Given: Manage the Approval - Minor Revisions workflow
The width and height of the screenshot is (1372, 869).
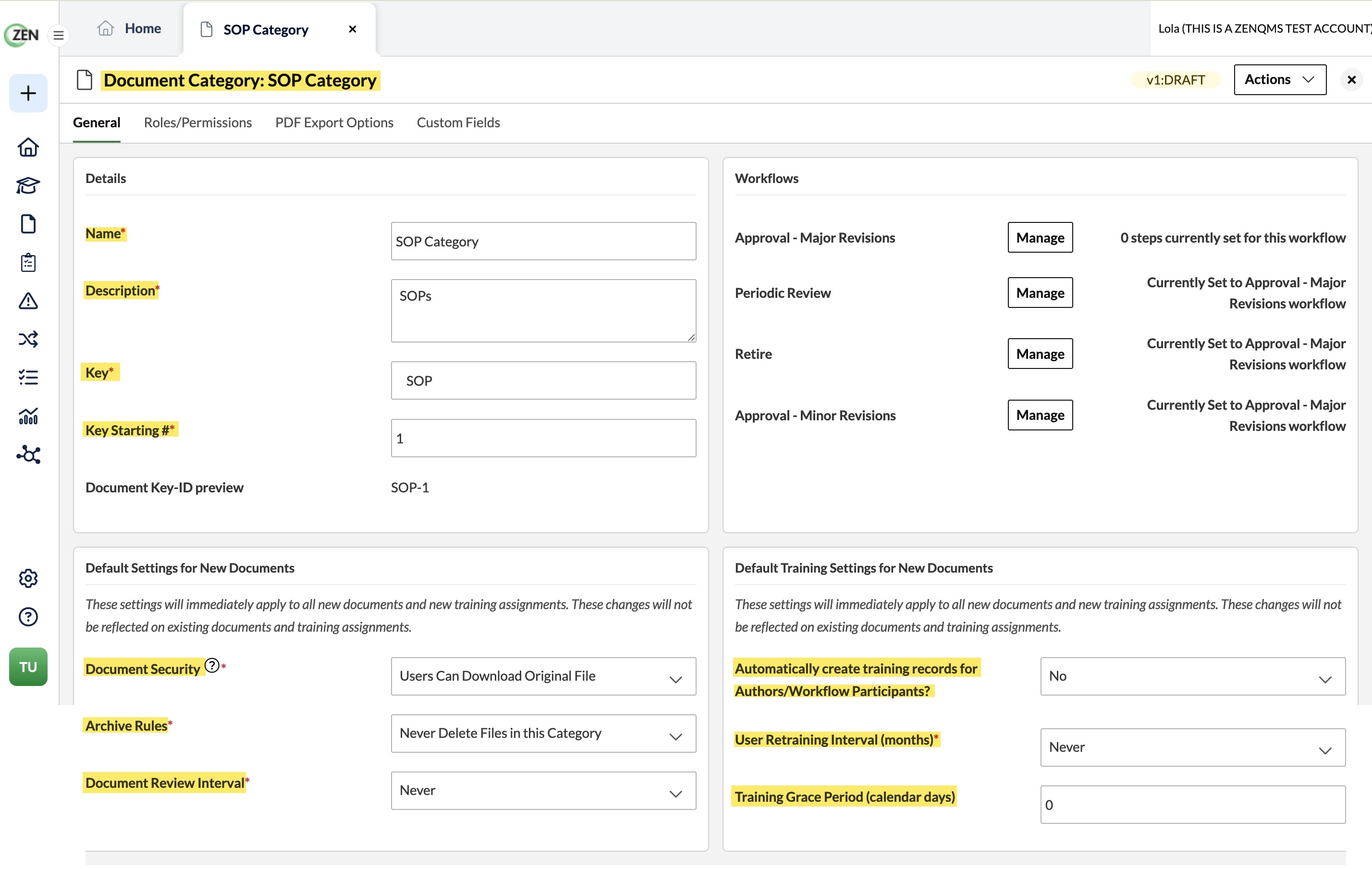Looking at the screenshot, I should click(1040, 415).
